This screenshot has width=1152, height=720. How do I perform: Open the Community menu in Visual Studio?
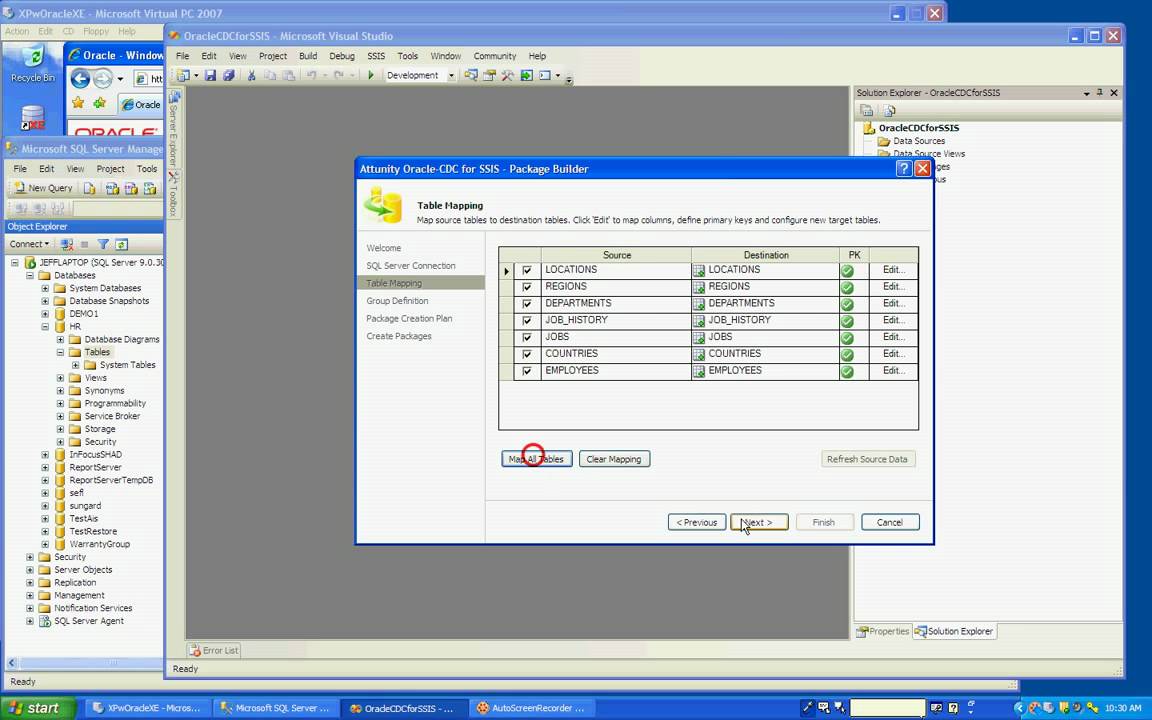point(494,56)
